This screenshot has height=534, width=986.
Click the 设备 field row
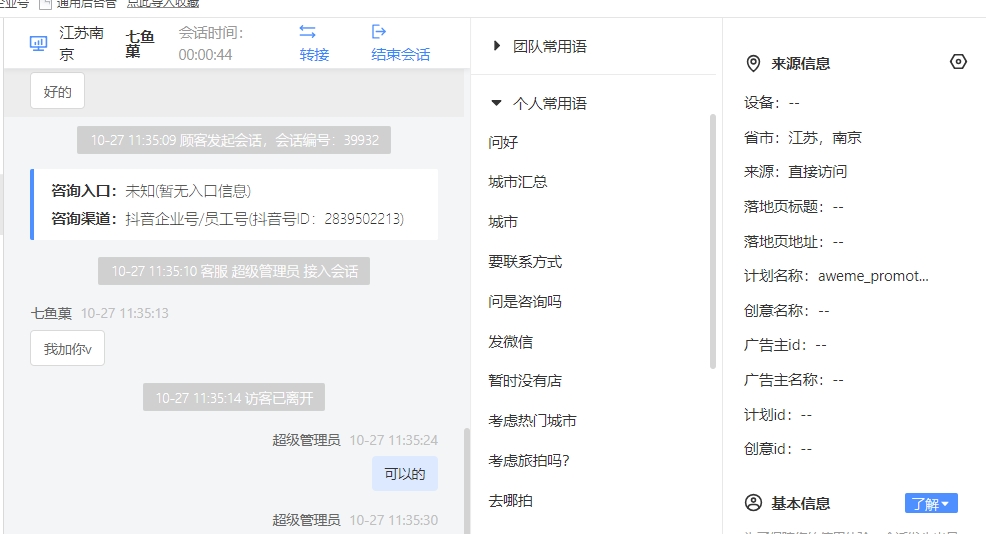[x=772, y=103]
